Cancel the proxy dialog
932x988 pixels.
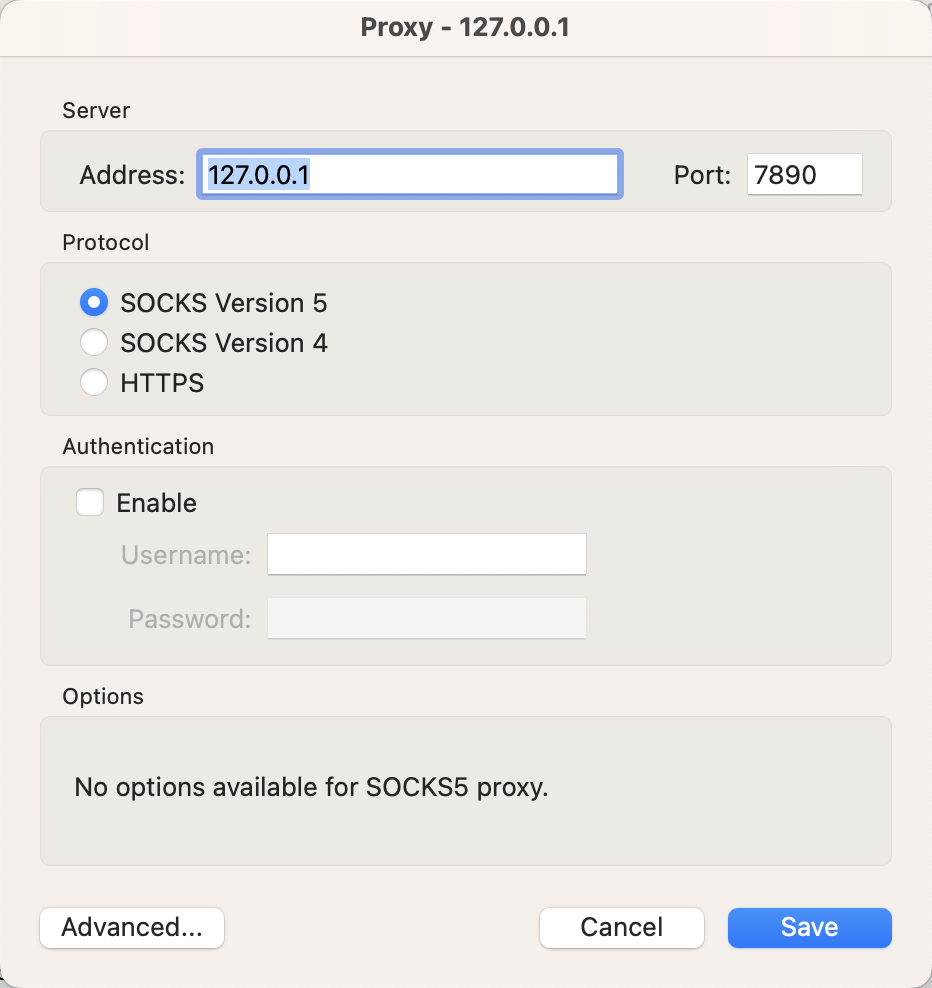coord(621,928)
